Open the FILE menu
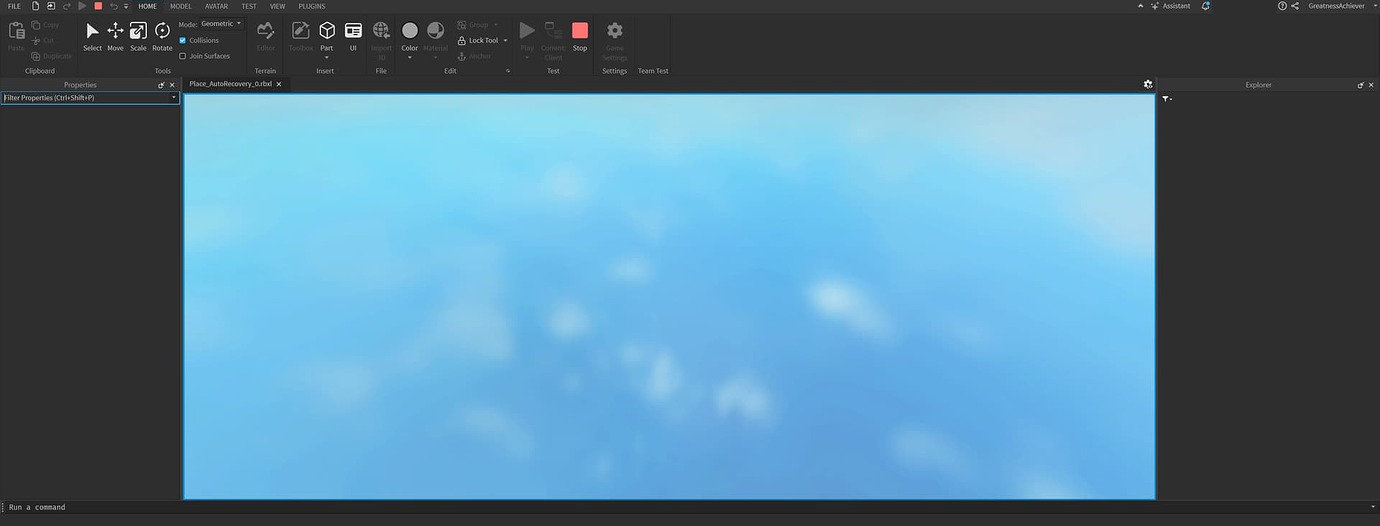Viewport: 1380px width, 526px height. tap(14, 6)
